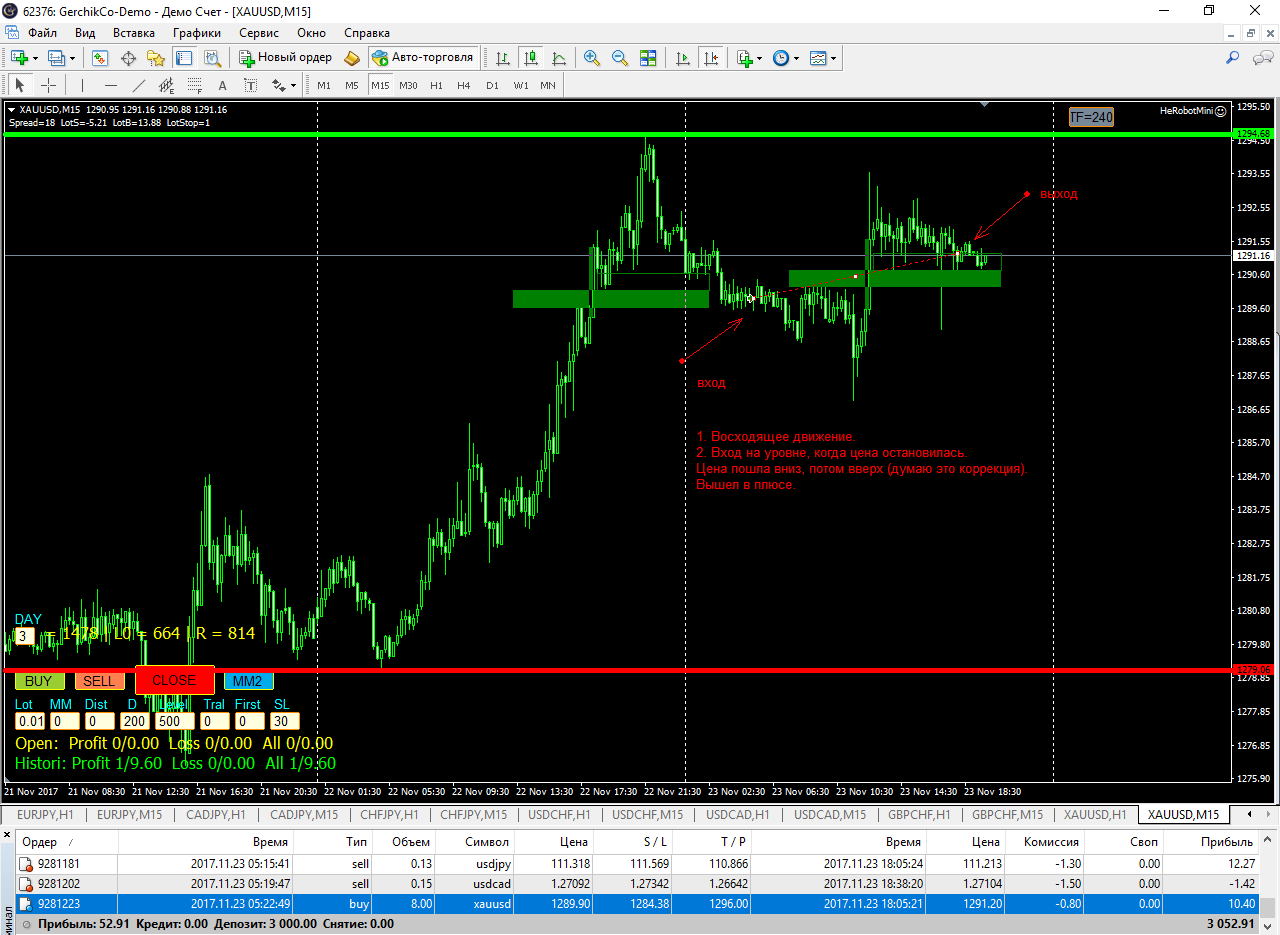
Task: Select the M15 timeframe
Action: coord(380,85)
